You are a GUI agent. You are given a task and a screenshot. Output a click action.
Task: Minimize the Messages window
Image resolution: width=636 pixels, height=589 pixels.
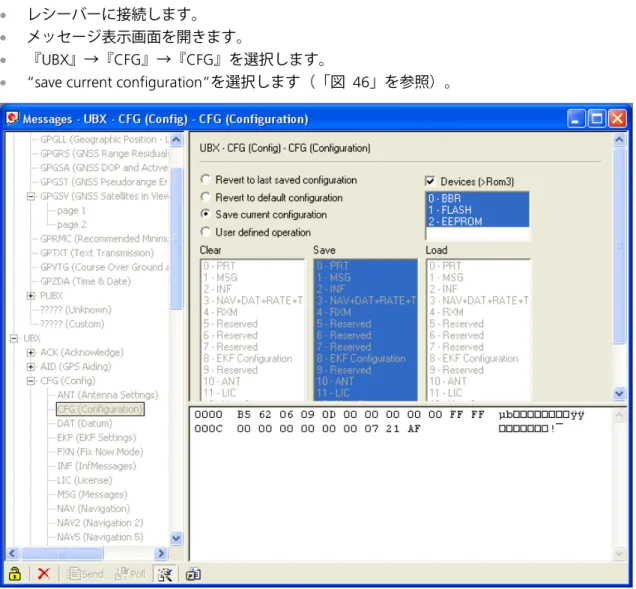click(576, 119)
